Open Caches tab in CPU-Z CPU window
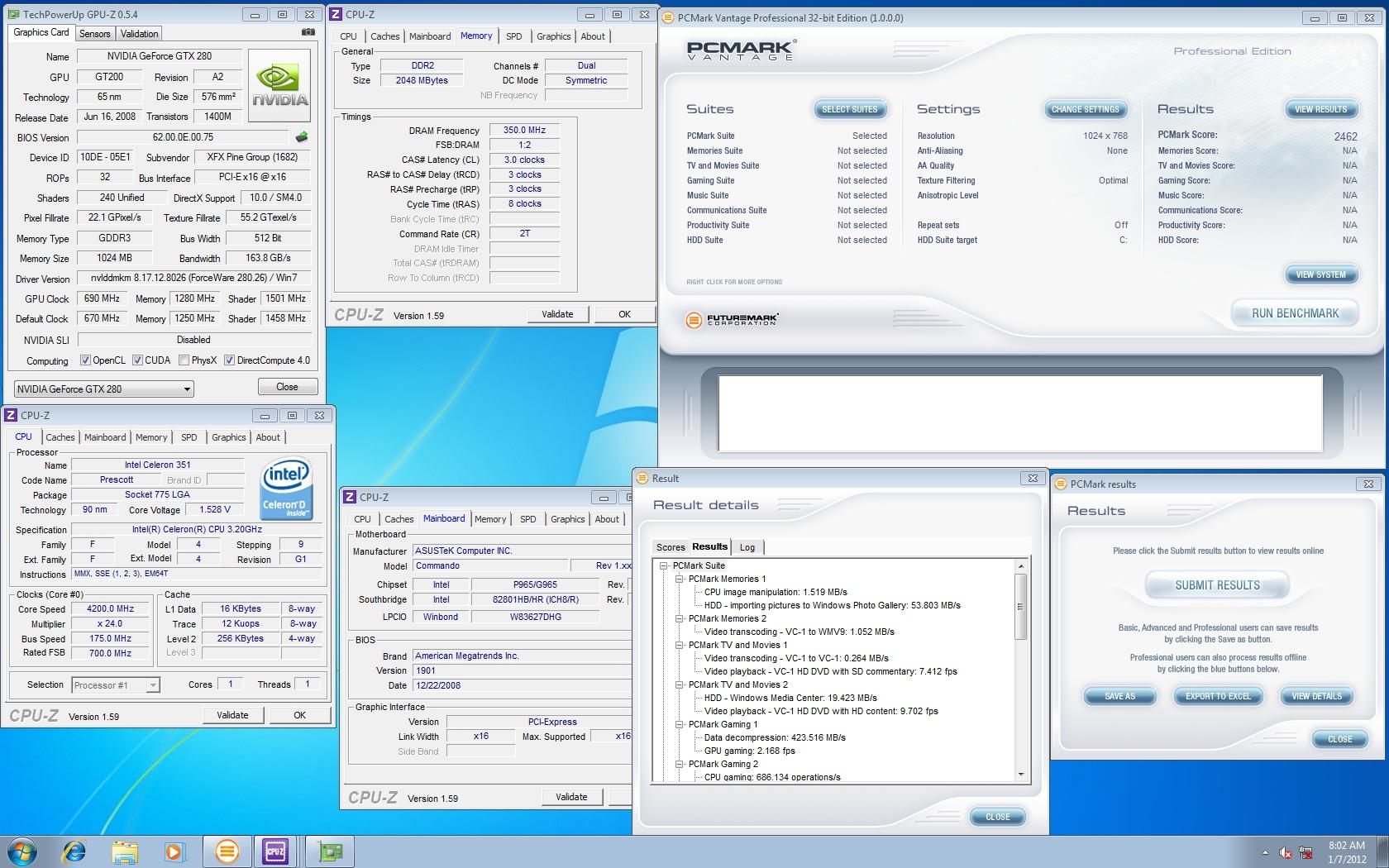This screenshot has width=1389, height=868. (x=60, y=437)
